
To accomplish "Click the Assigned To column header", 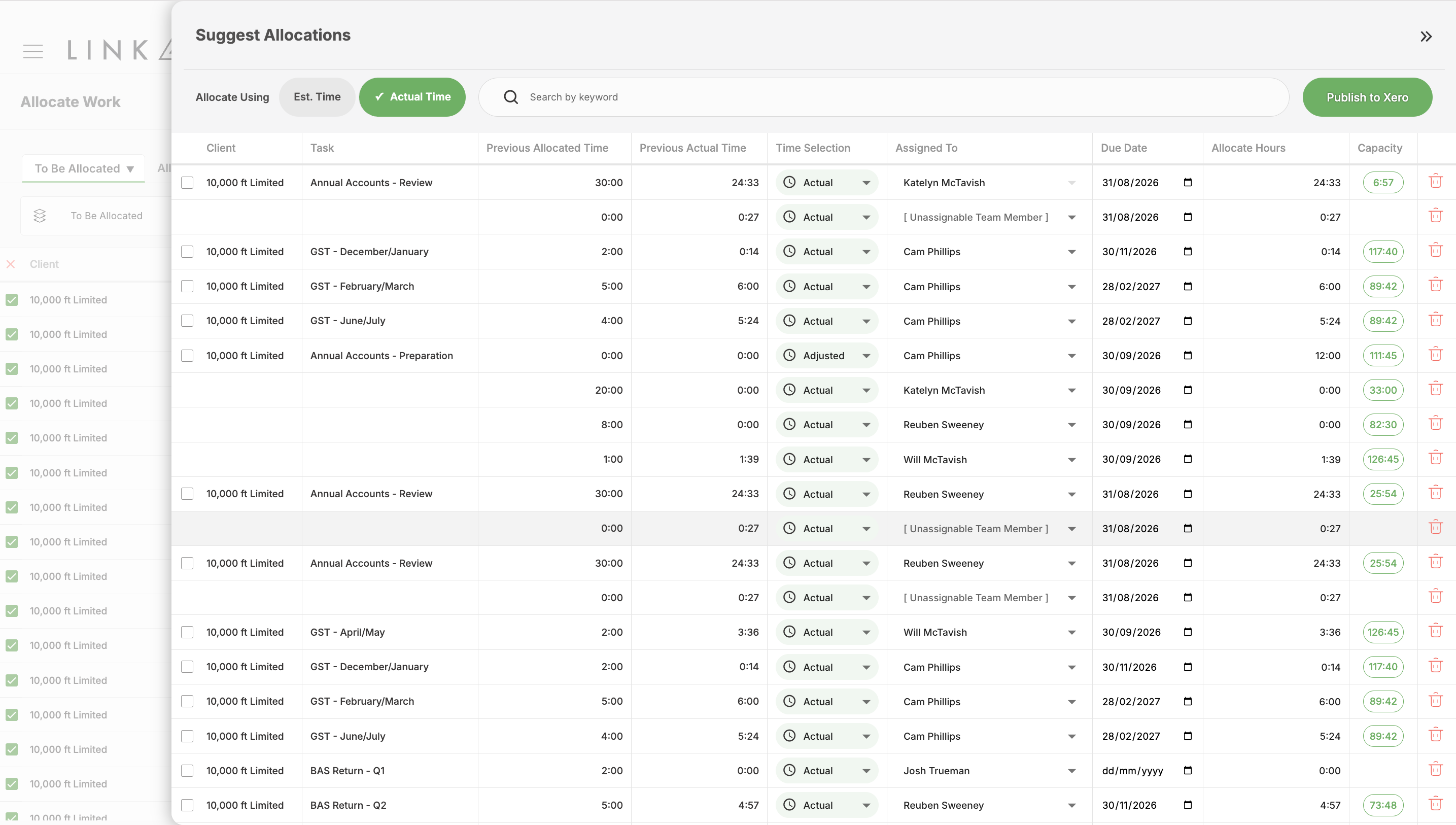I will [926, 148].
